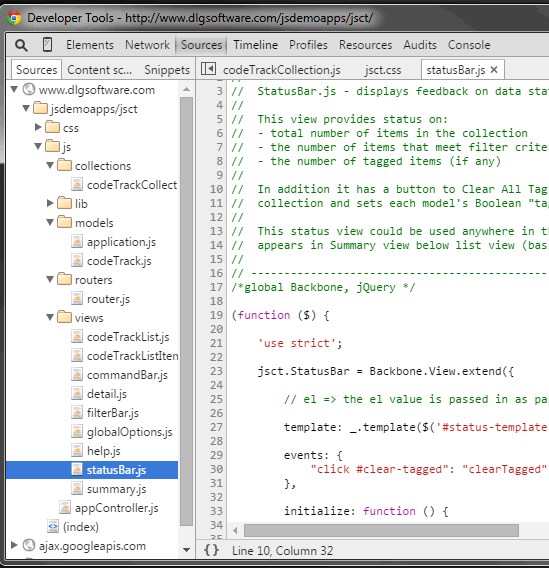549x568 pixels.
Task: Click the routers folder icon
Action: 64,279
